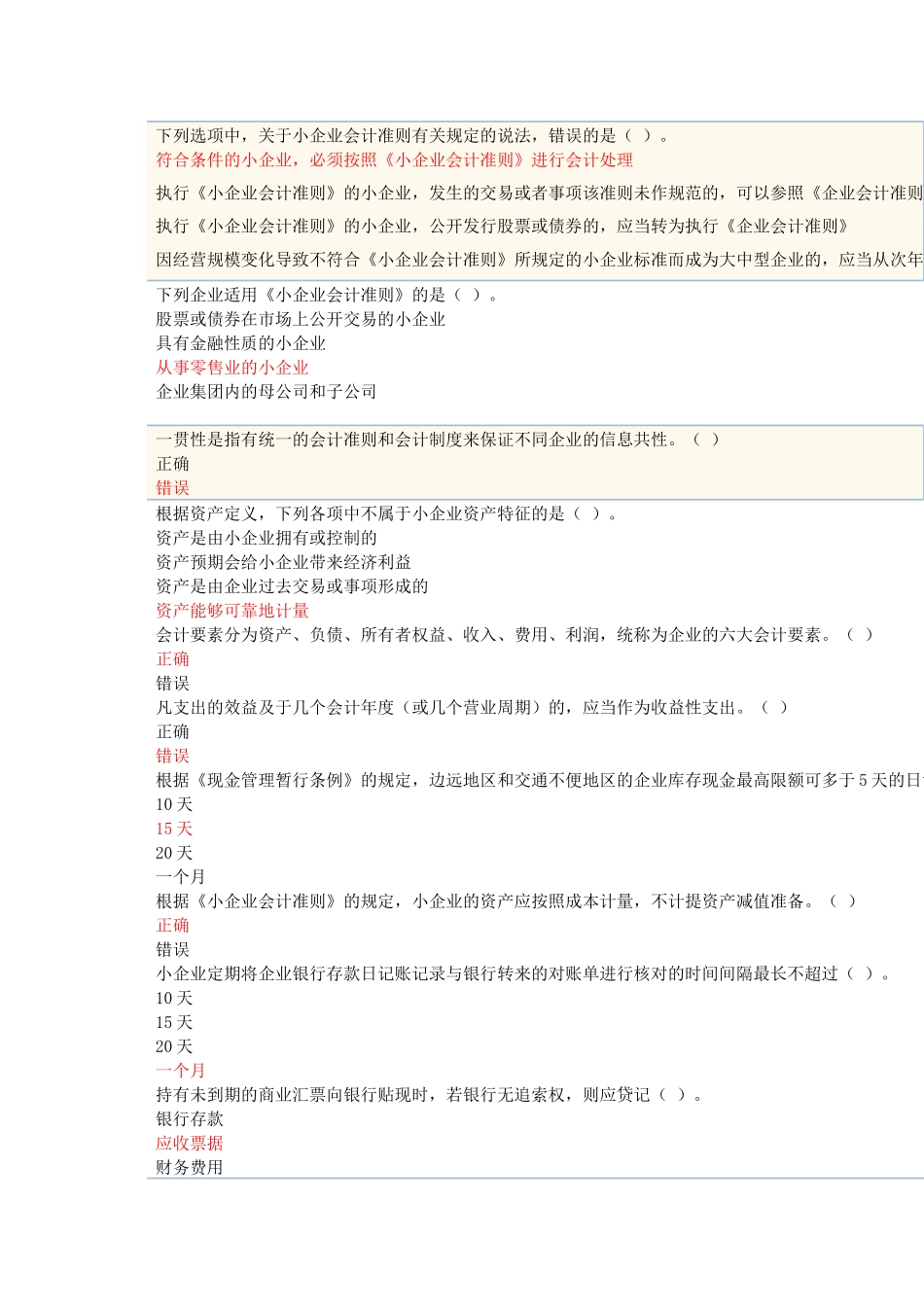Click the question starting '小企业定期将企业银行存款日记账记录'
This screenshot has height=1307, width=924.
coord(523,973)
